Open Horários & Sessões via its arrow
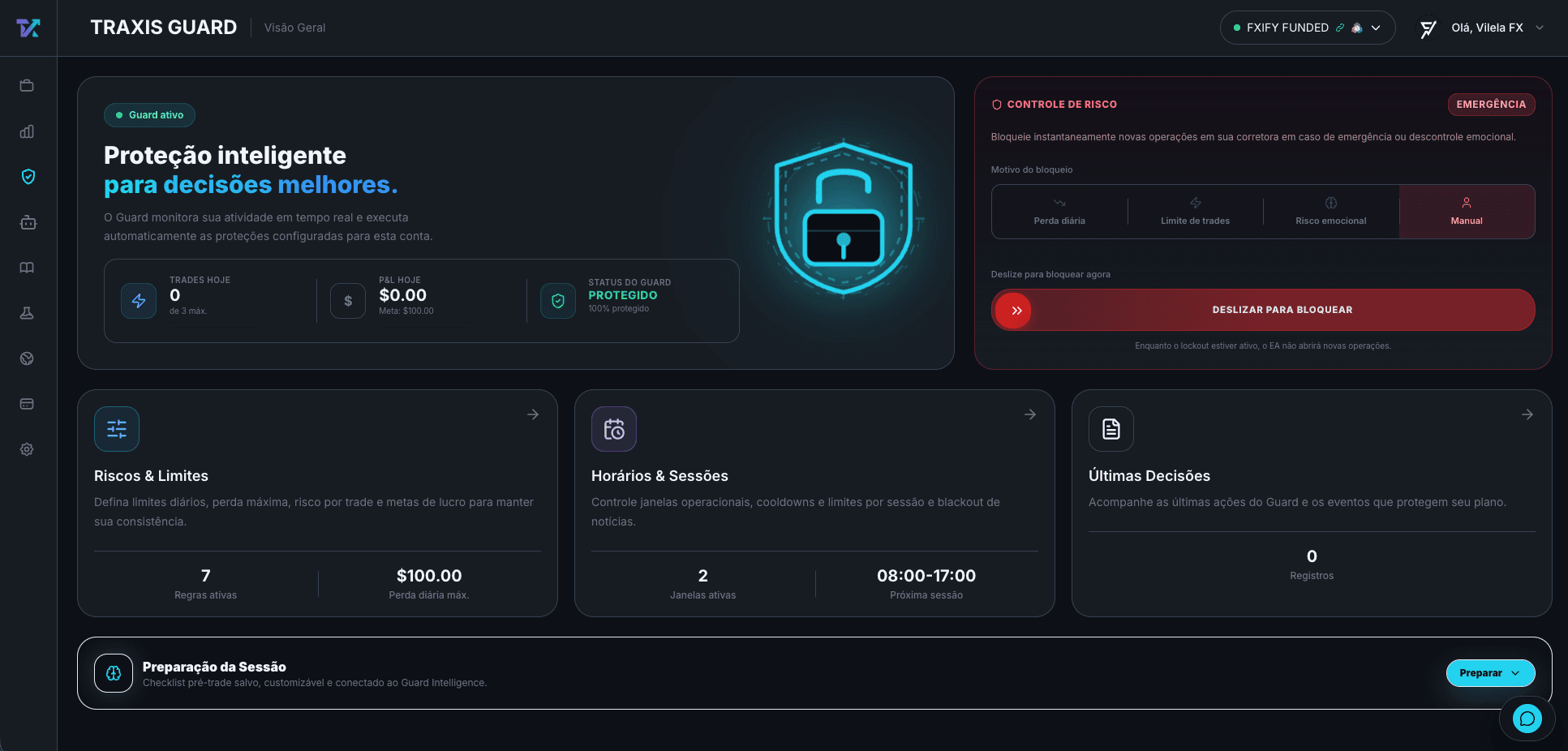 tap(1030, 414)
